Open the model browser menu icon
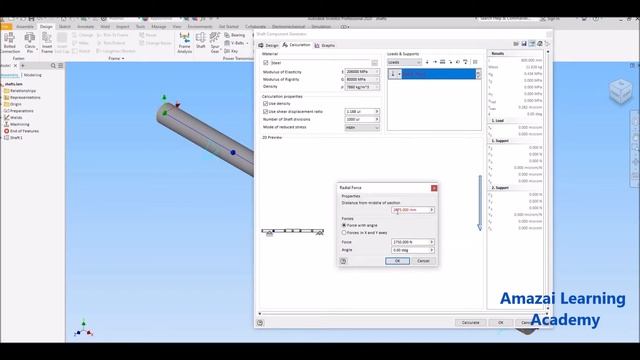This screenshot has height=360, width=640. click(x=60, y=66)
